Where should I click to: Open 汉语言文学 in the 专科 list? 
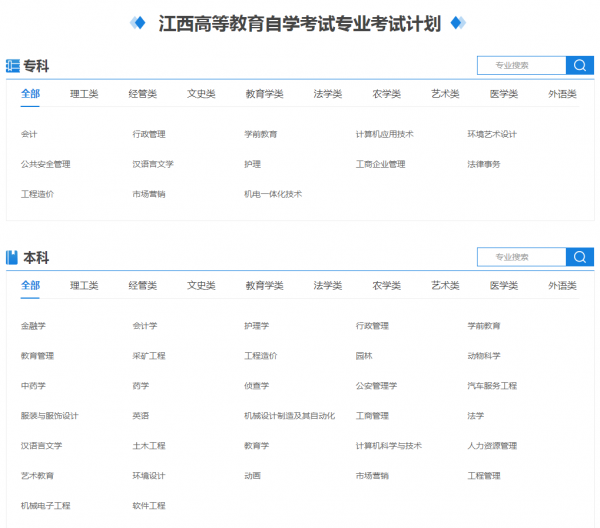tap(153, 164)
